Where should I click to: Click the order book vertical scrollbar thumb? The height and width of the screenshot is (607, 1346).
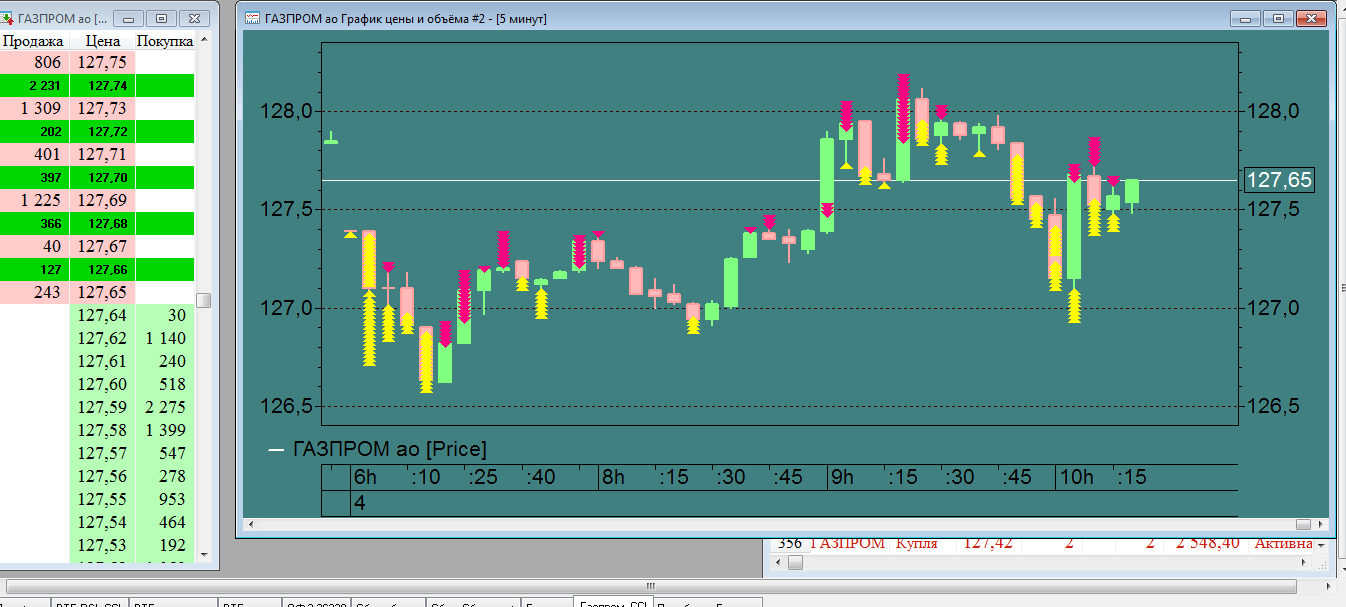click(204, 300)
